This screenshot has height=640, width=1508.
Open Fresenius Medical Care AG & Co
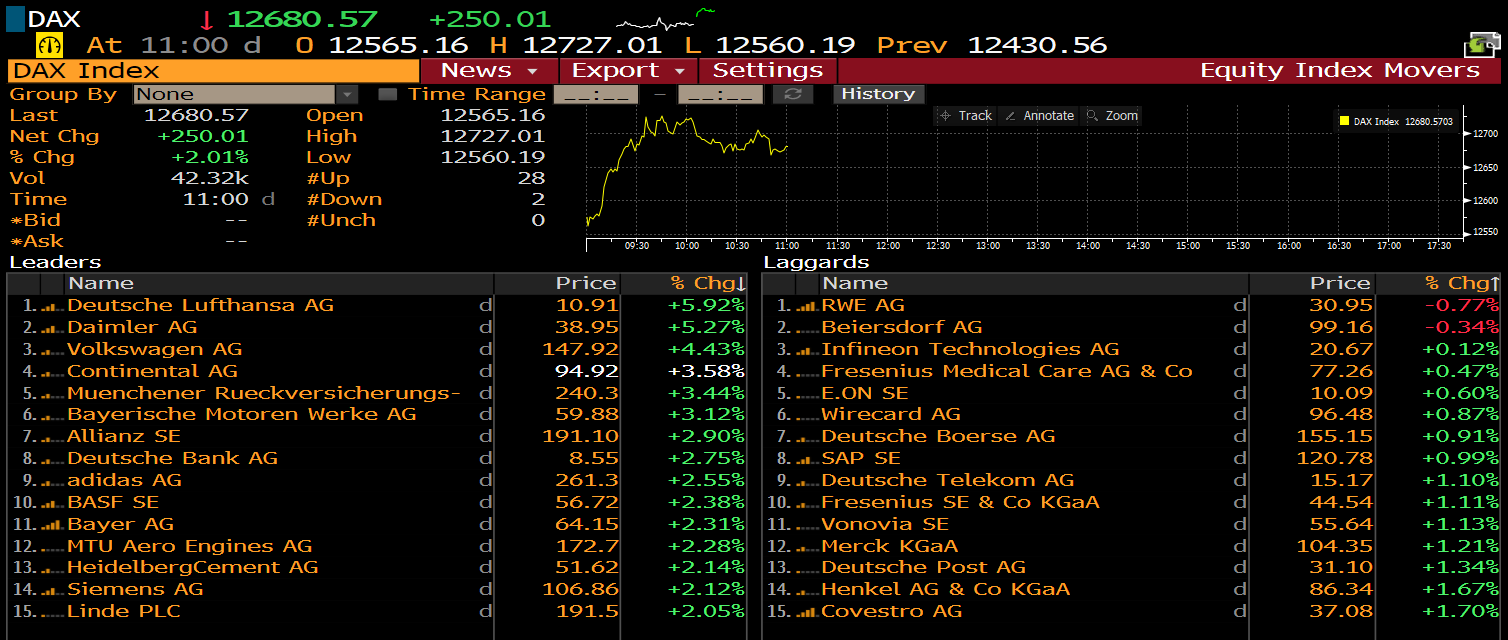(1007, 372)
